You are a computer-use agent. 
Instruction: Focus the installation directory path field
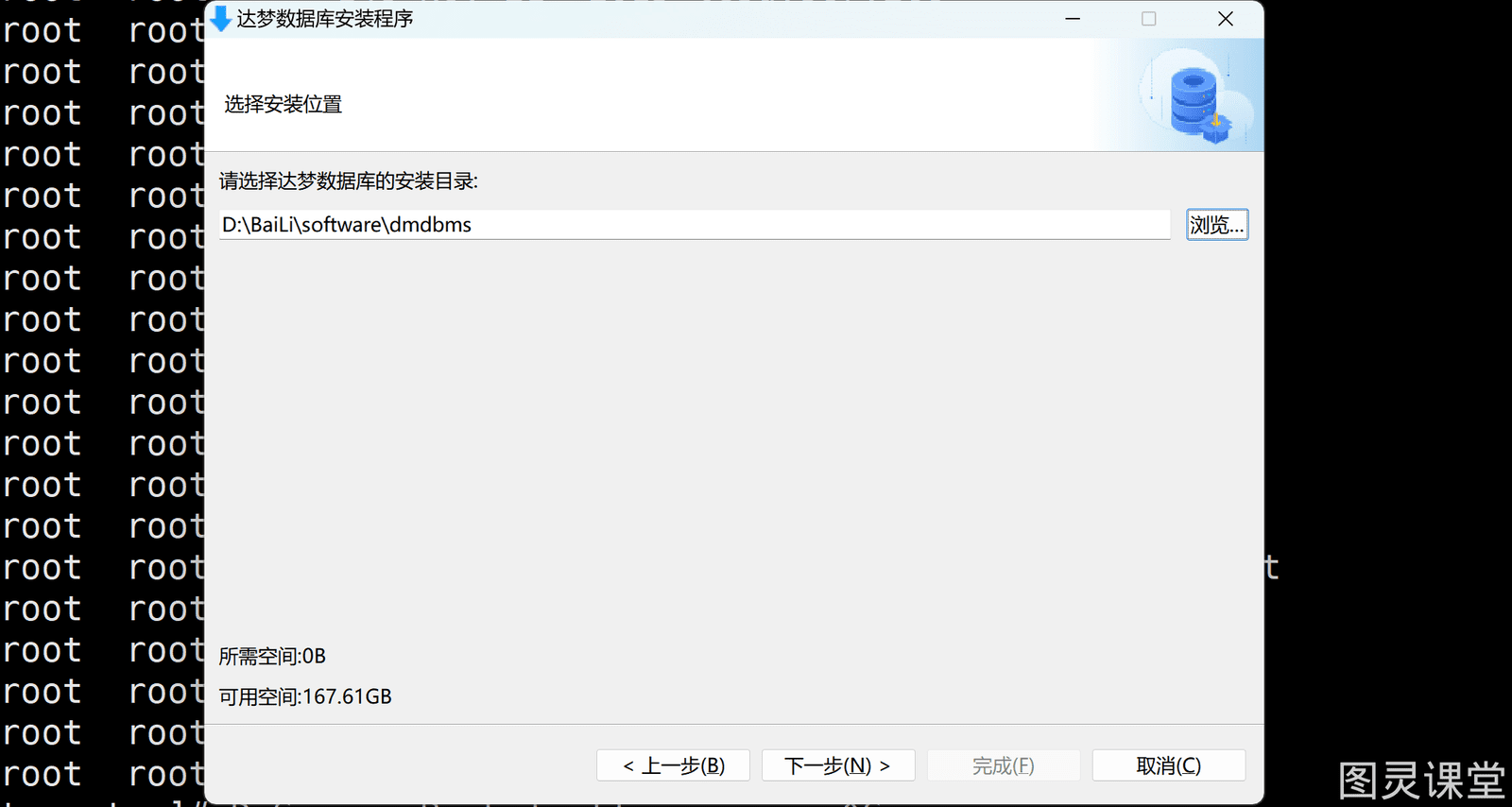695,225
